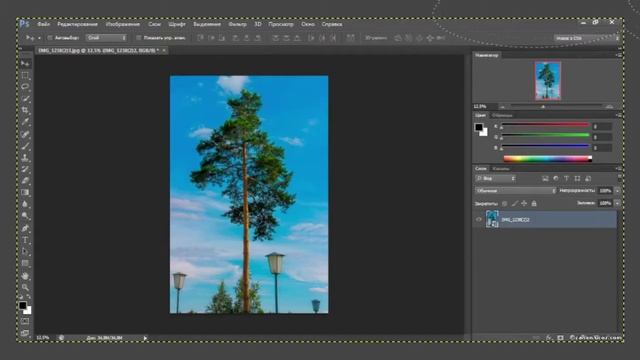
Task: Open the Файл menu
Action: click(44, 24)
